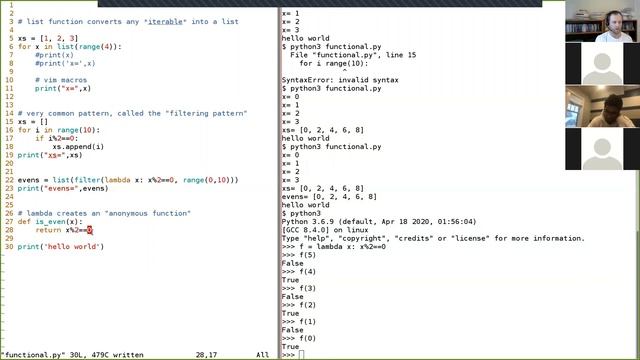Viewport: 640px width, 360px height.
Task: Click the commented '#print(x)' line
Action: tap(54, 55)
